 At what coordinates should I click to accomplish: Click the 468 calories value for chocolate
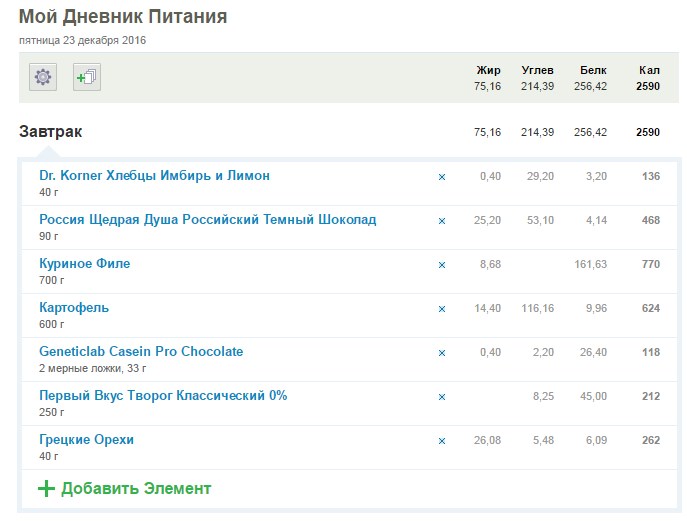pyautogui.click(x=651, y=220)
